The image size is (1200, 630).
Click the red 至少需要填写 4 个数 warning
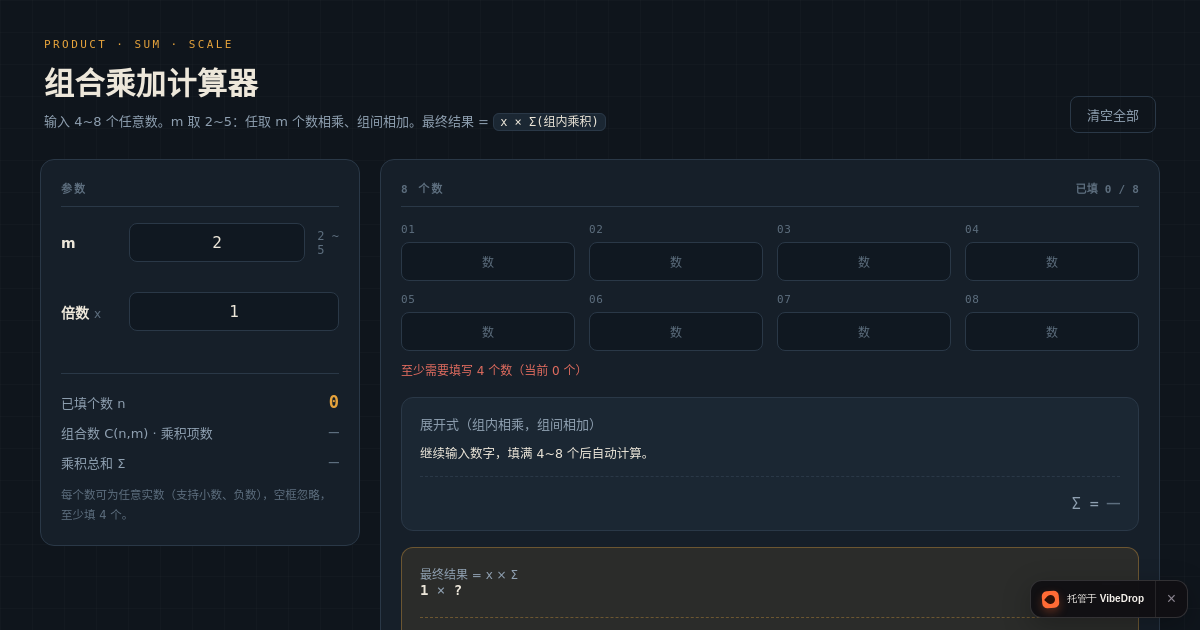pyautogui.click(x=493, y=370)
